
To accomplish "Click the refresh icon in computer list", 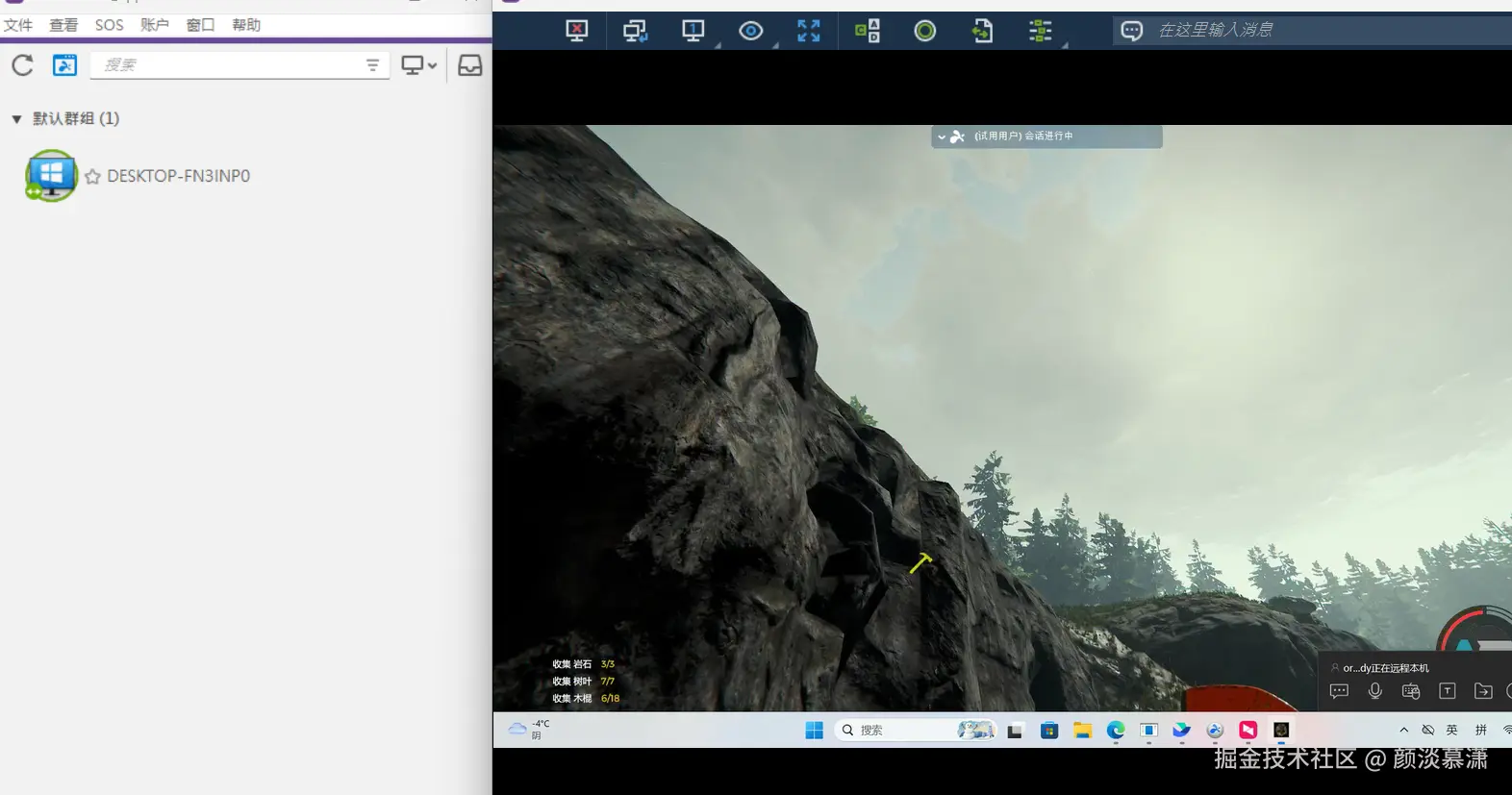I will [x=22, y=65].
